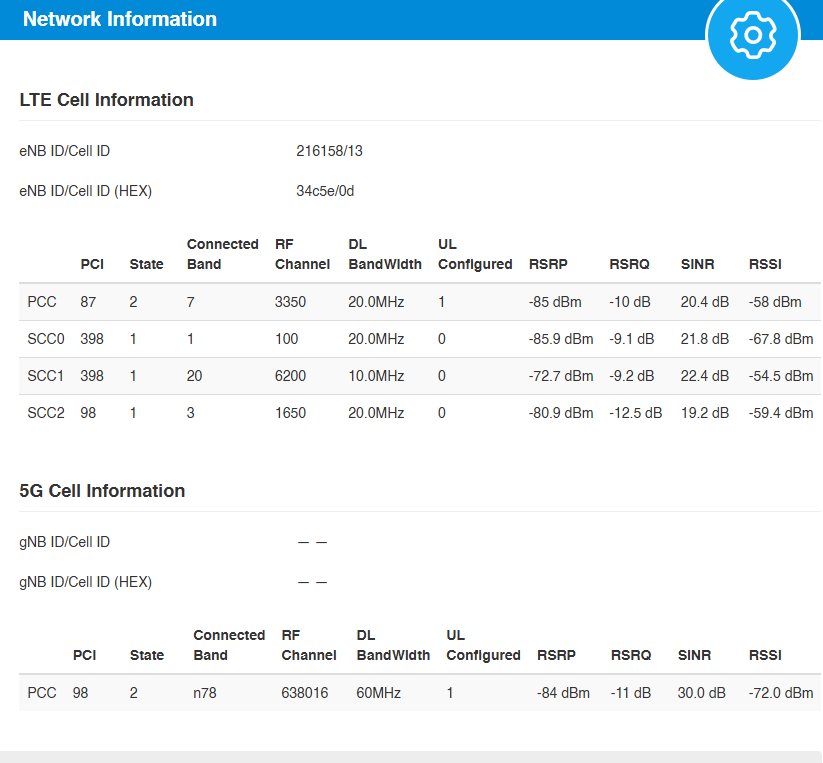
Task: Click the 5G RF Channel 638016
Action: point(305,693)
